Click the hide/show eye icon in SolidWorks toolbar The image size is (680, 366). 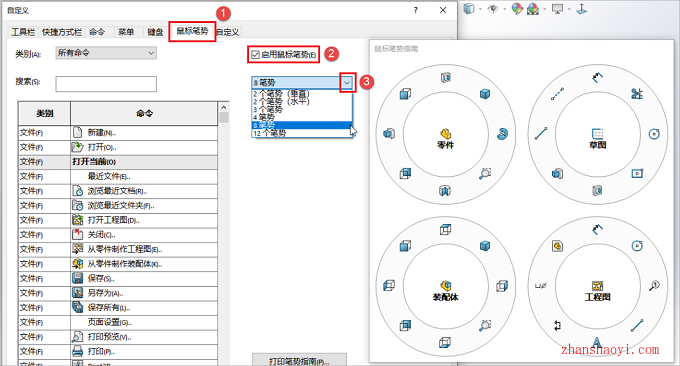coord(493,9)
